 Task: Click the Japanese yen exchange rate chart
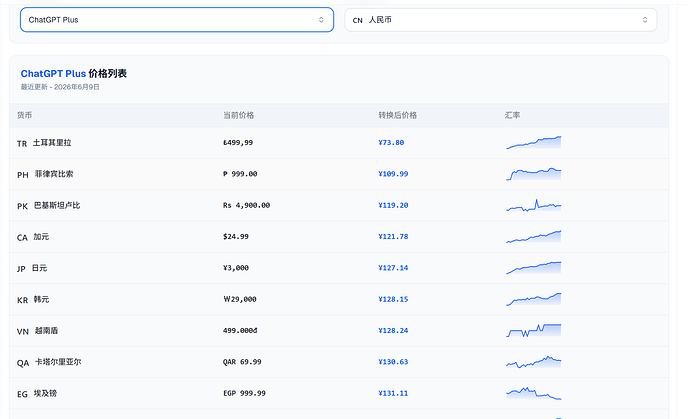point(534,268)
